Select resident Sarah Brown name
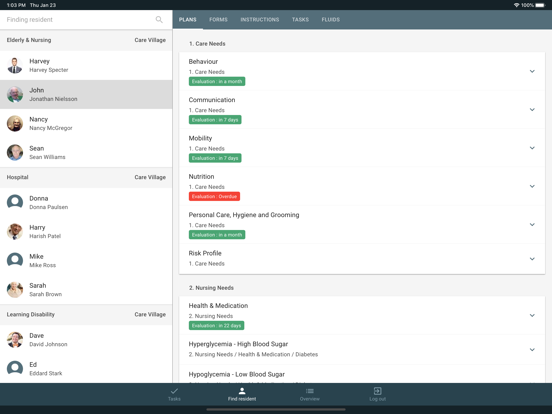This screenshot has width=552, height=414. click(x=45, y=294)
